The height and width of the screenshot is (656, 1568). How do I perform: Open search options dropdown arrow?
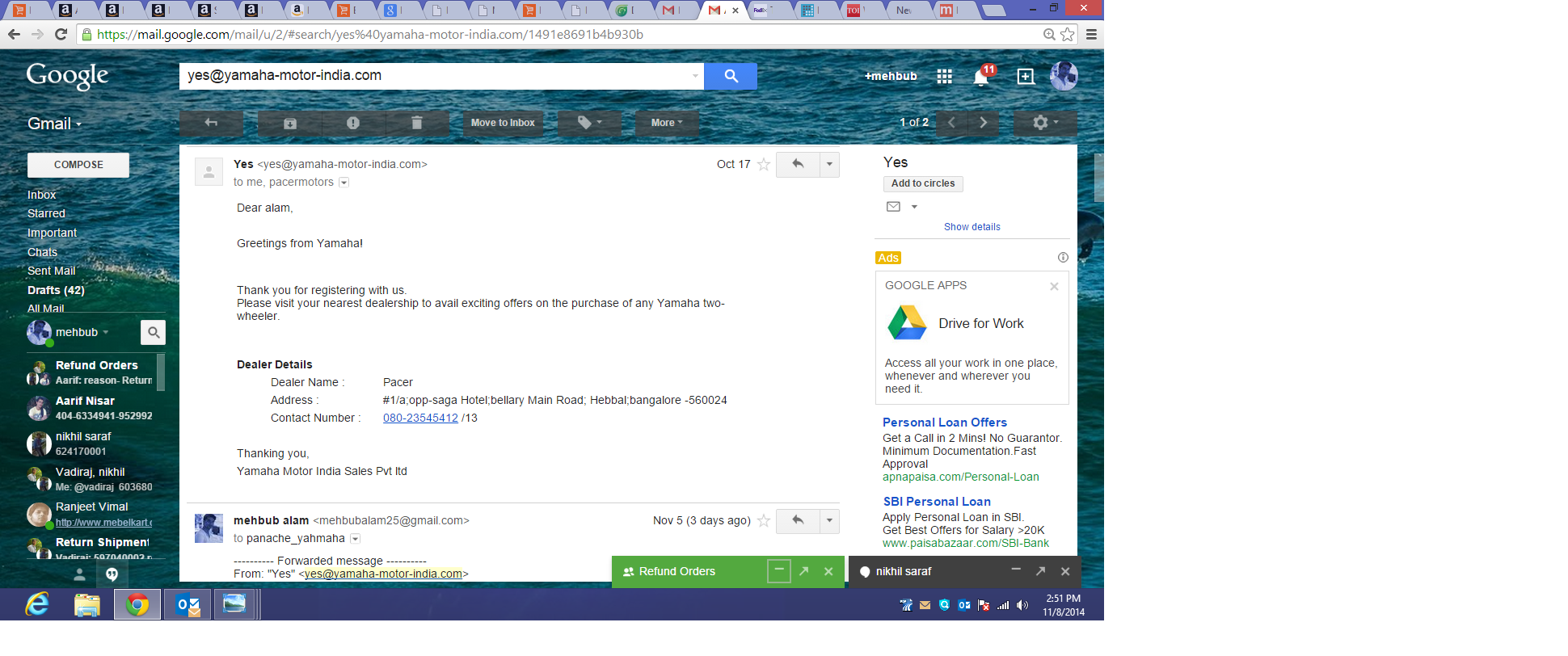(695, 76)
